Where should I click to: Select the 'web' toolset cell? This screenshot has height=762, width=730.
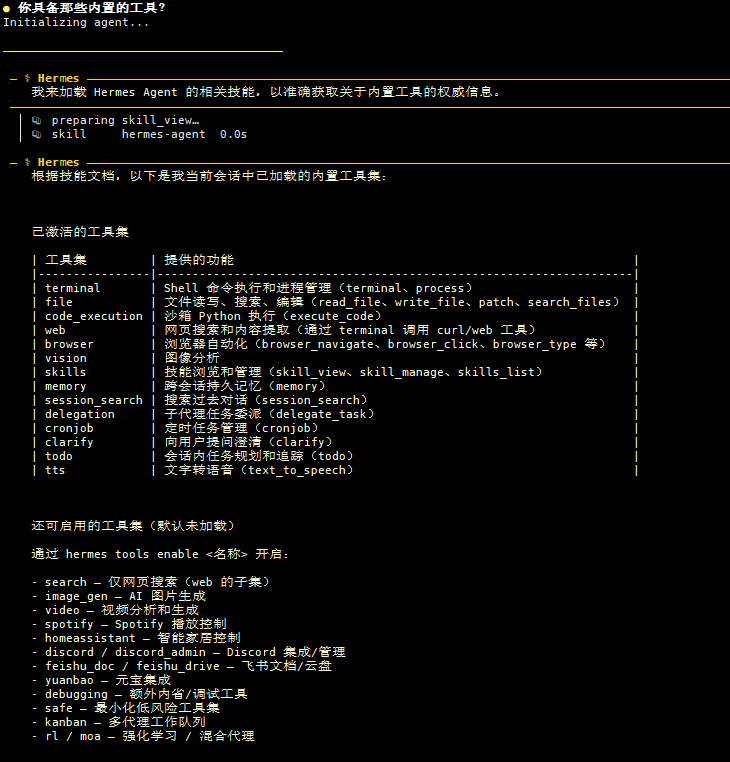pos(55,330)
